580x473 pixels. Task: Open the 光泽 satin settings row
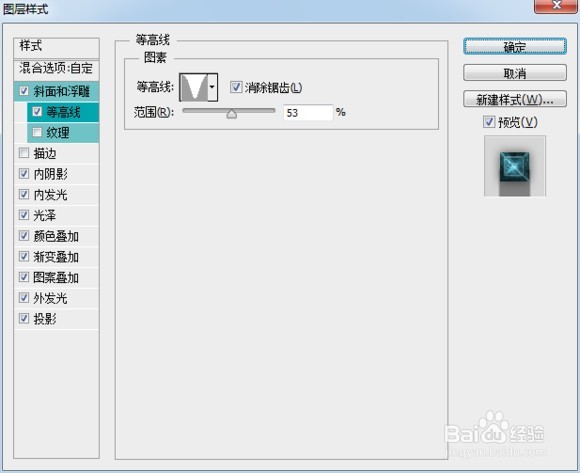pyautogui.click(x=56, y=215)
